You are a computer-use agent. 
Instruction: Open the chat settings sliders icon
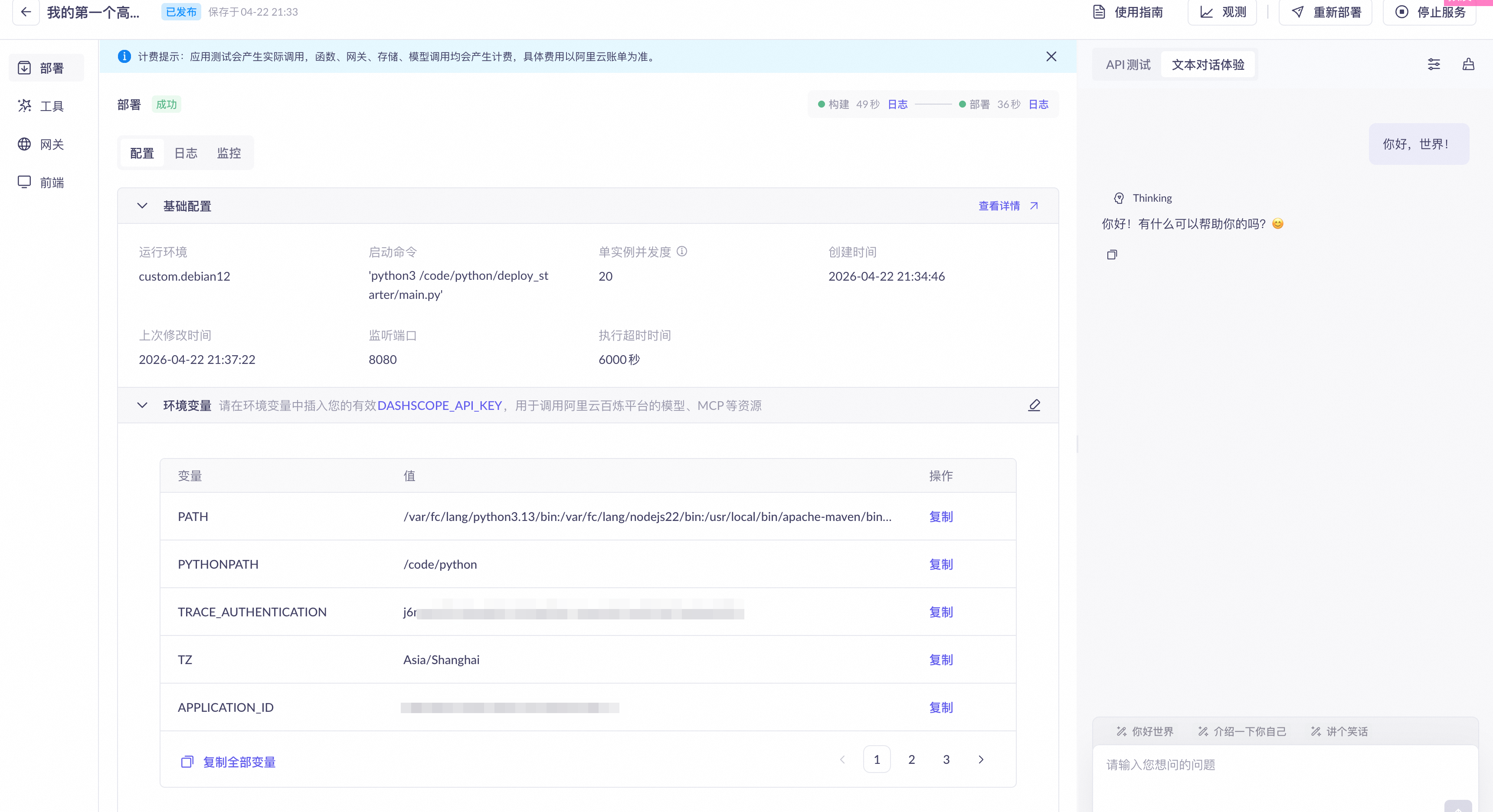pyautogui.click(x=1434, y=64)
